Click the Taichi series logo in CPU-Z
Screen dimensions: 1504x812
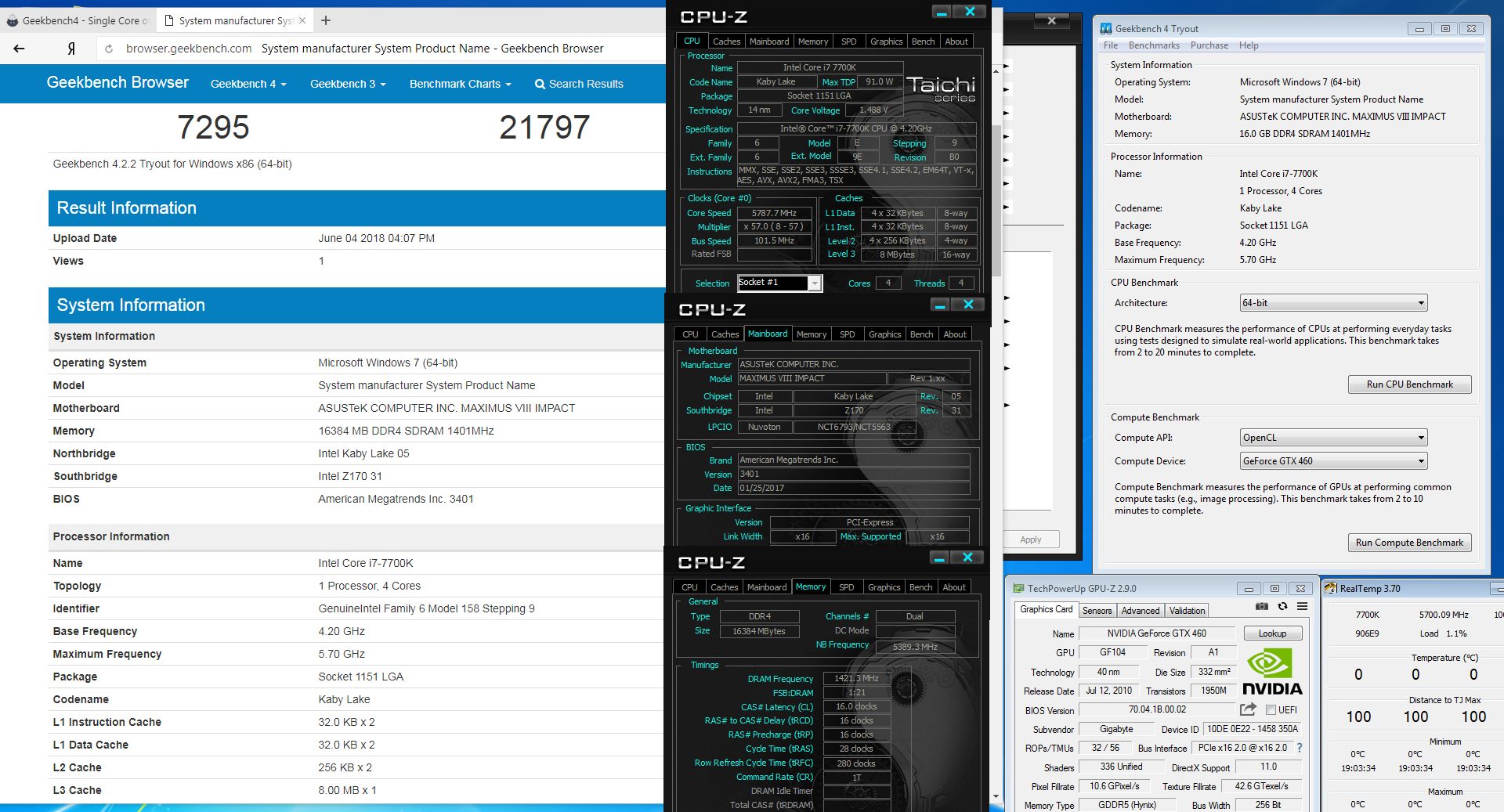(941, 88)
